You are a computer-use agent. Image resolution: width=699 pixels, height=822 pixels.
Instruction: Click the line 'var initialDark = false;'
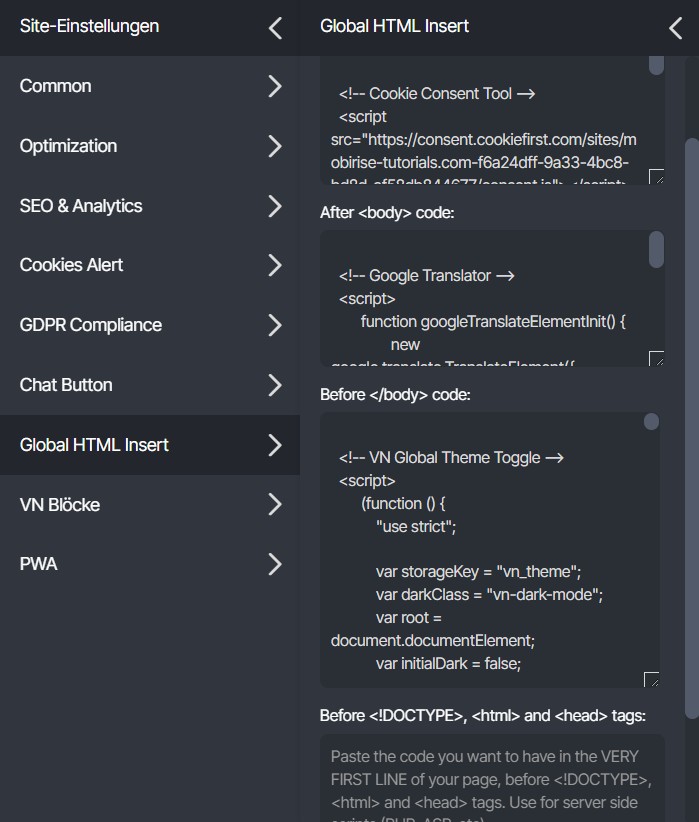(448, 664)
